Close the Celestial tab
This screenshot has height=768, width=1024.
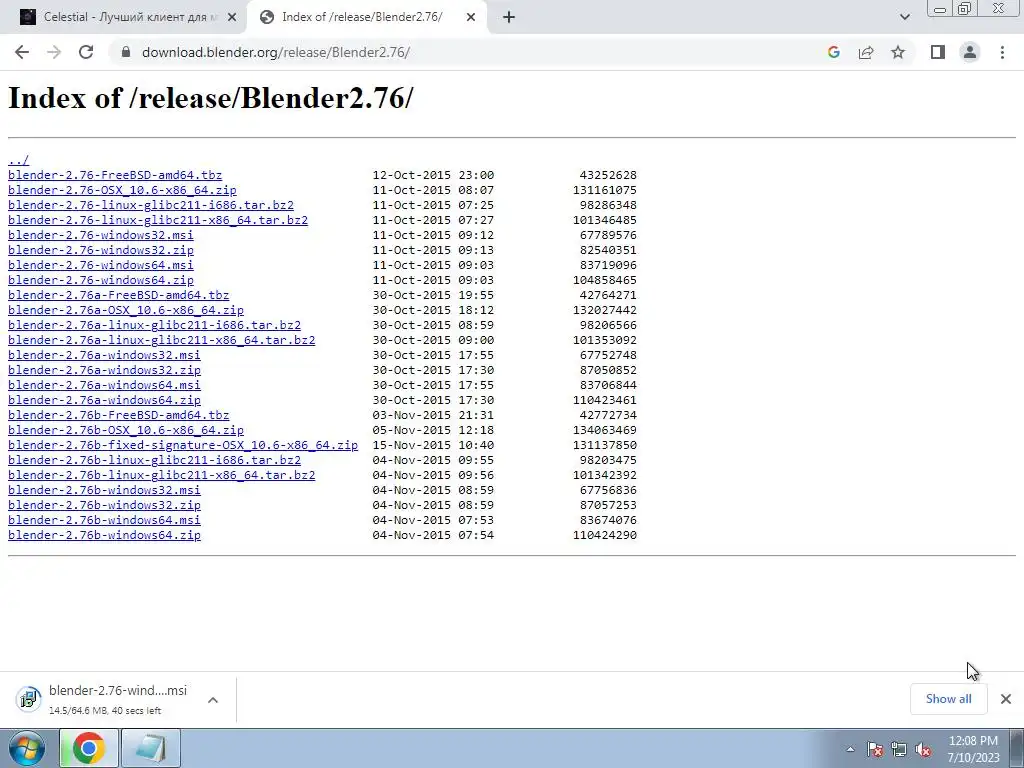[232, 18]
